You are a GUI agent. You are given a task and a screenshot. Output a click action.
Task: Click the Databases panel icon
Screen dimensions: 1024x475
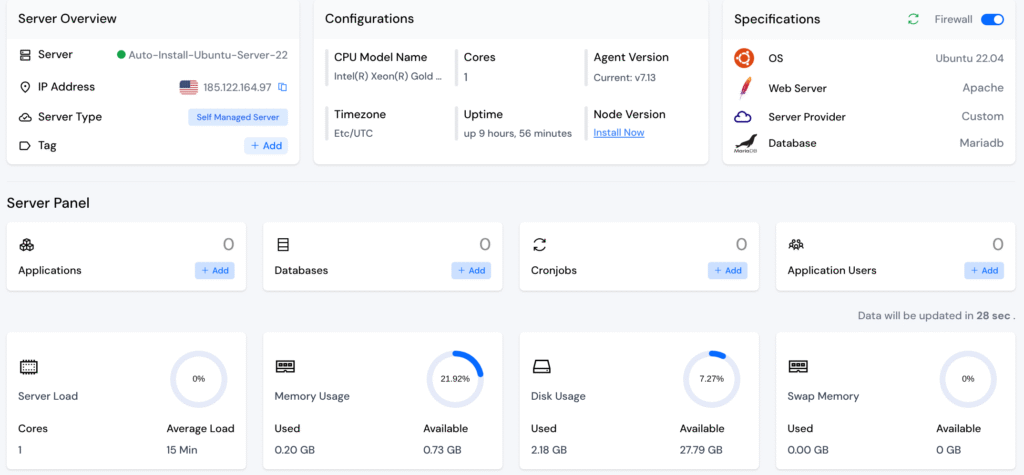click(283, 245)
